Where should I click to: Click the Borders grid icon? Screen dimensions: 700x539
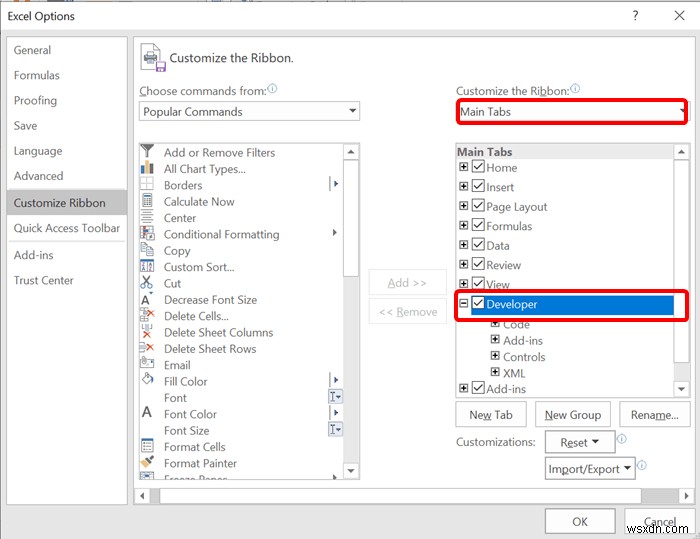(147, 184)
